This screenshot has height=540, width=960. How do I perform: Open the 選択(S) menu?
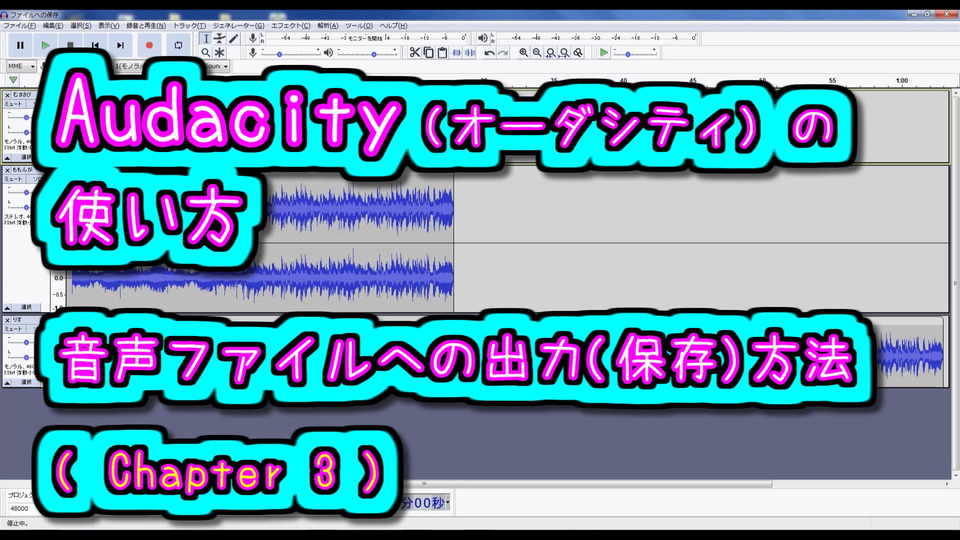point(80,26)
